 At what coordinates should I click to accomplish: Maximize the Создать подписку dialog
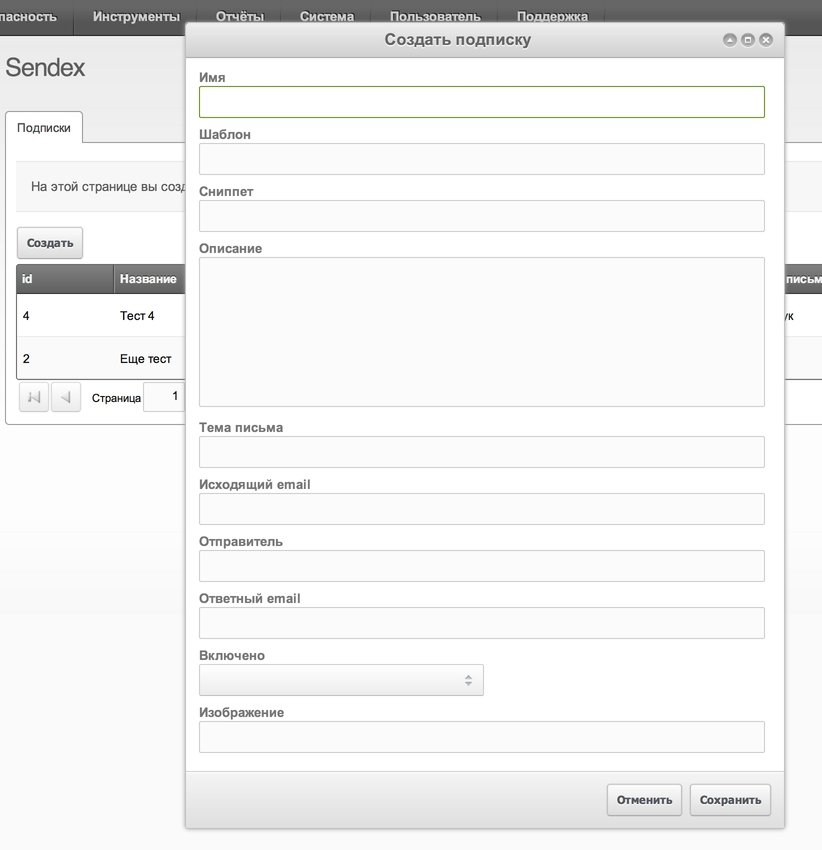[x=748, y=40]
